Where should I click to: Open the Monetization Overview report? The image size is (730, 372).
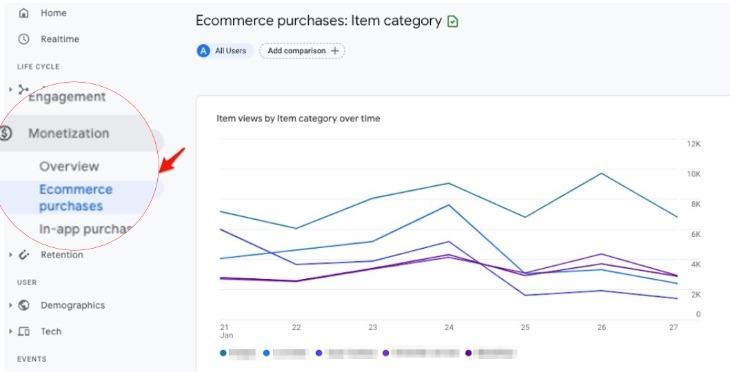pos(69,166)
